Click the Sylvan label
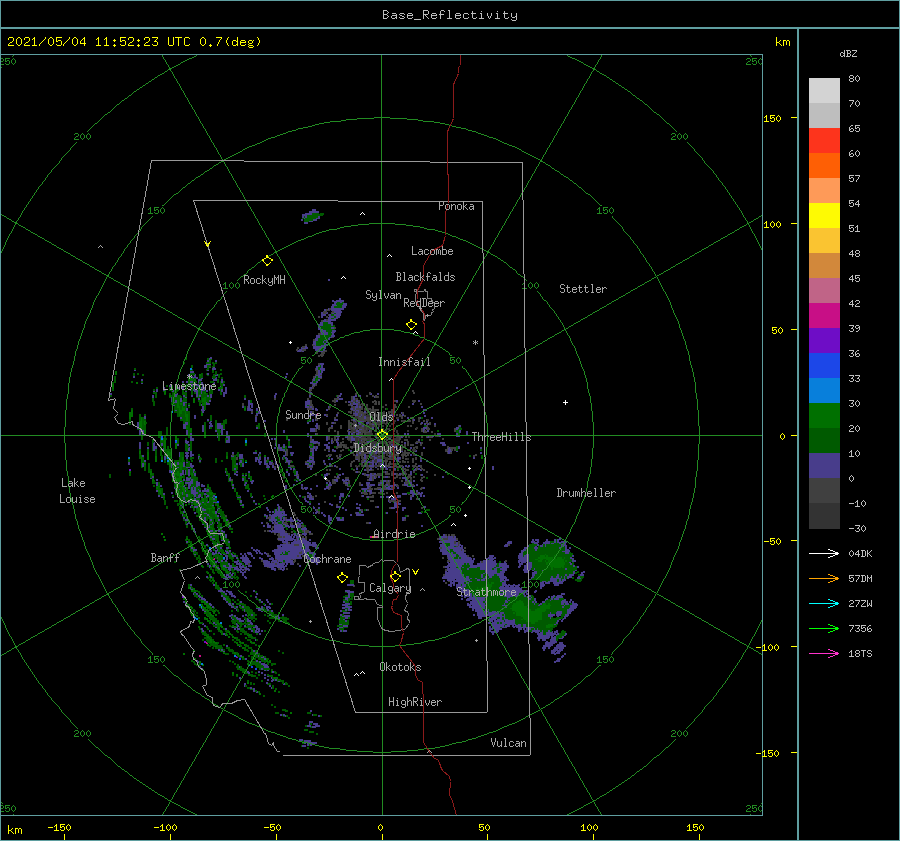The image size is (900, 841). click(x=383, y=295)
